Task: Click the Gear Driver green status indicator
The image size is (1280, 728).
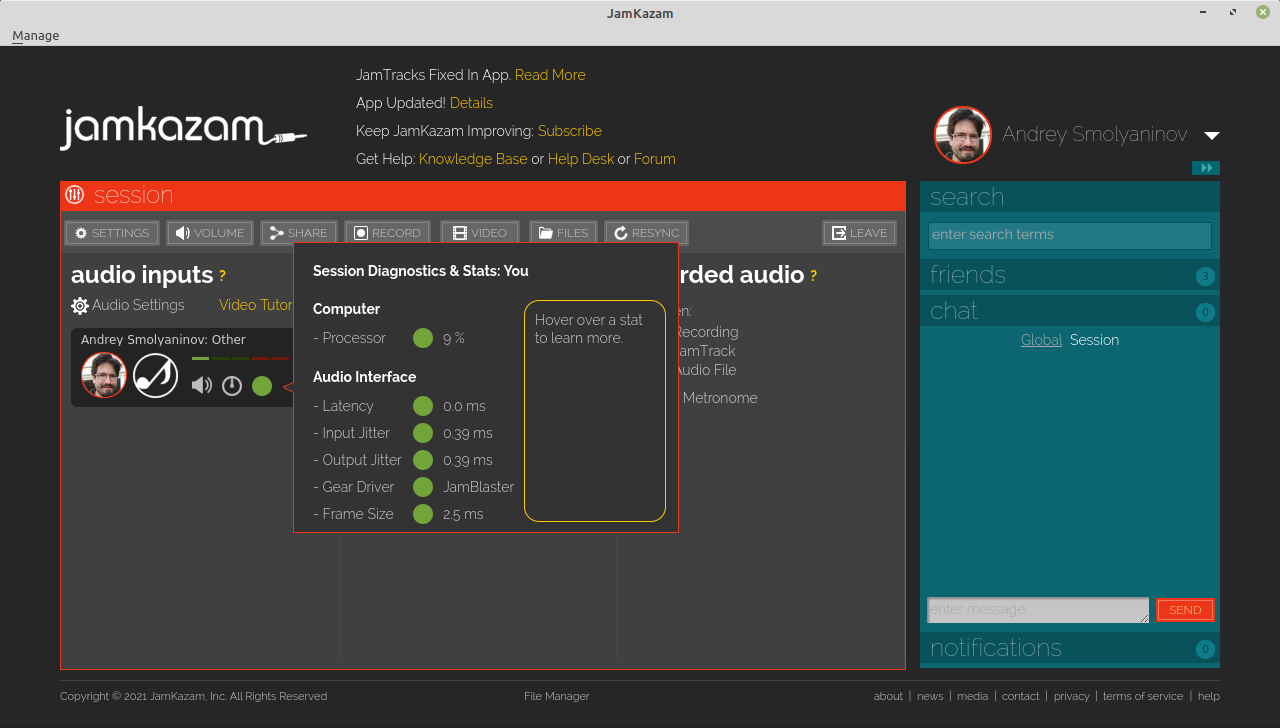Action: pyautogui.click(x=423, y=487)
